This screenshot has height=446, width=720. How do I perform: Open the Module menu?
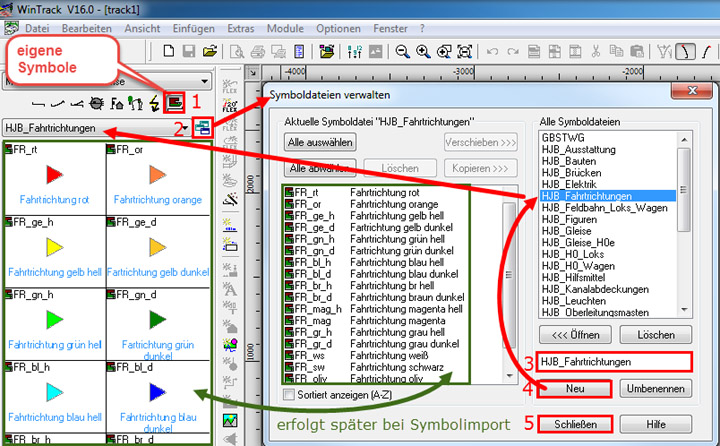pyautogui.click(x=285, y=28)
